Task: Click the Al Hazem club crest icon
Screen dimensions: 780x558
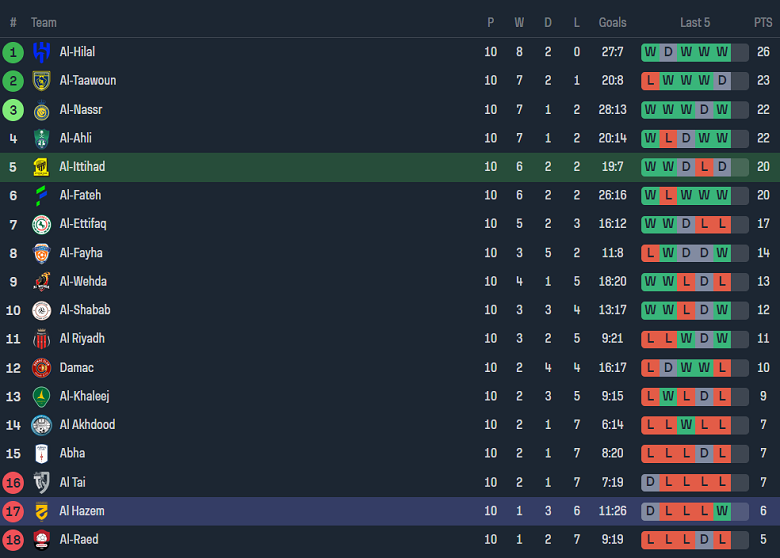Action: [41, 511]
